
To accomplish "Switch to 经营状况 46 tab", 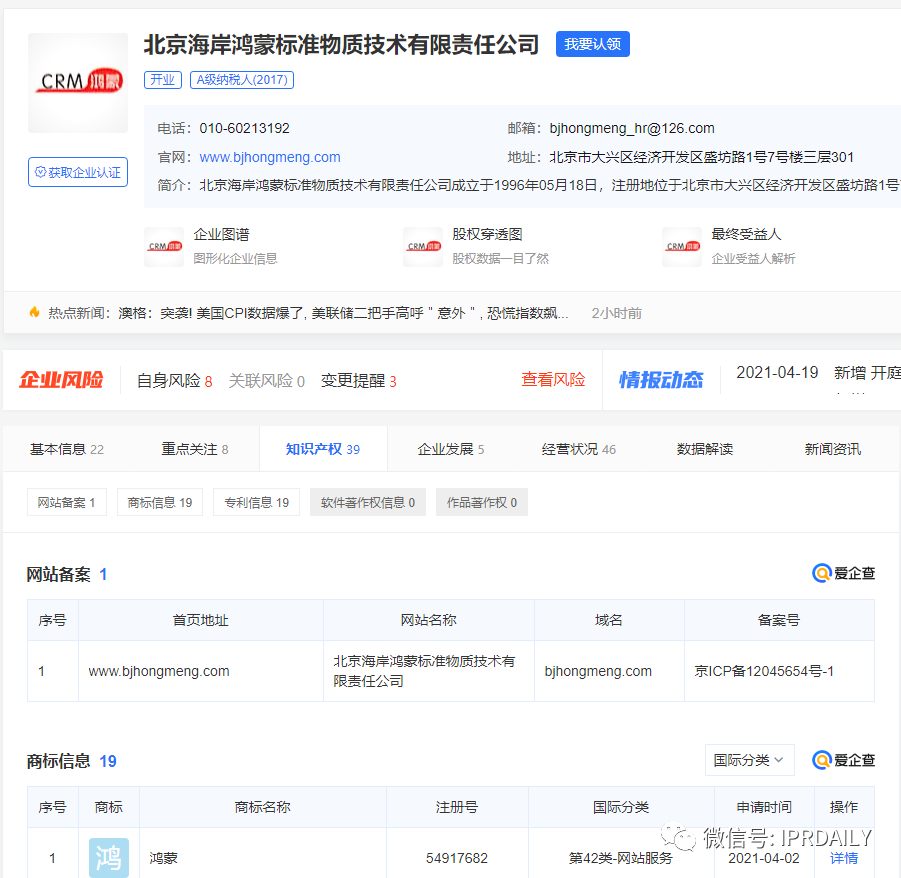I will coord(579,449).
